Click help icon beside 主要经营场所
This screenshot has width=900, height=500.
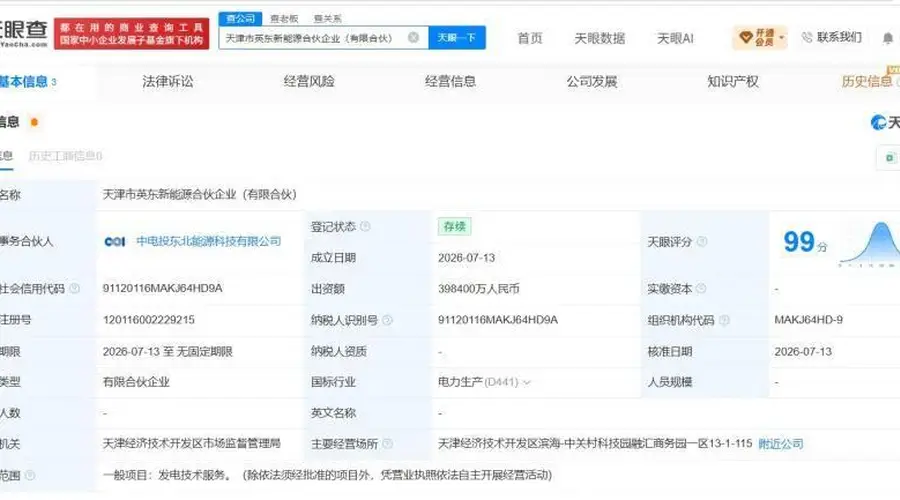(387, 444)
